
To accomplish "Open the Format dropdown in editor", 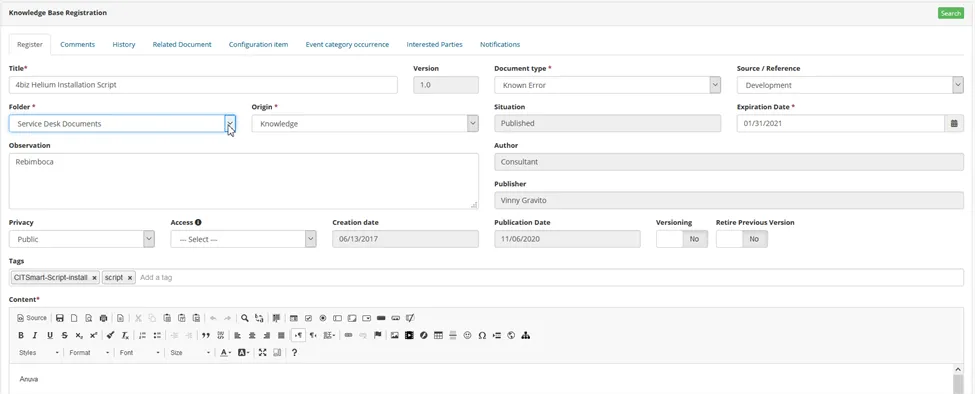I will click(x=89, y=352).
